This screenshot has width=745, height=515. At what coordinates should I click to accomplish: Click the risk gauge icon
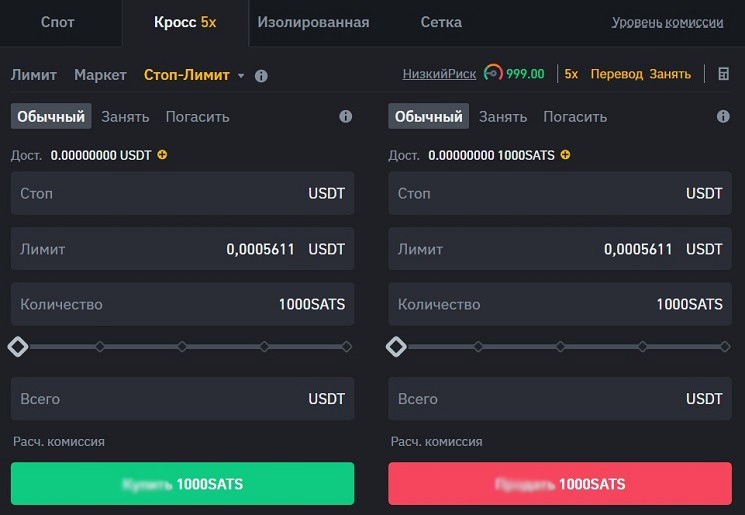[x=493, y=73]
